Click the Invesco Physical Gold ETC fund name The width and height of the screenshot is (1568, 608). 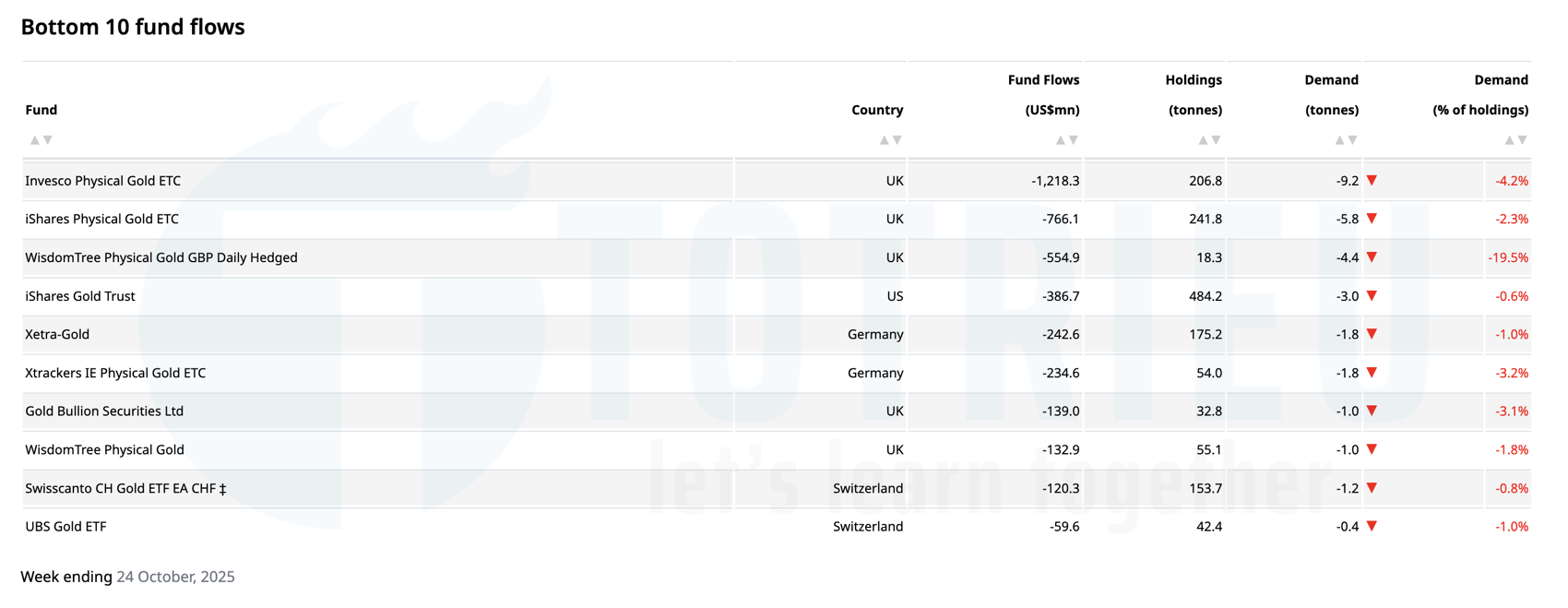click(103, 181)
